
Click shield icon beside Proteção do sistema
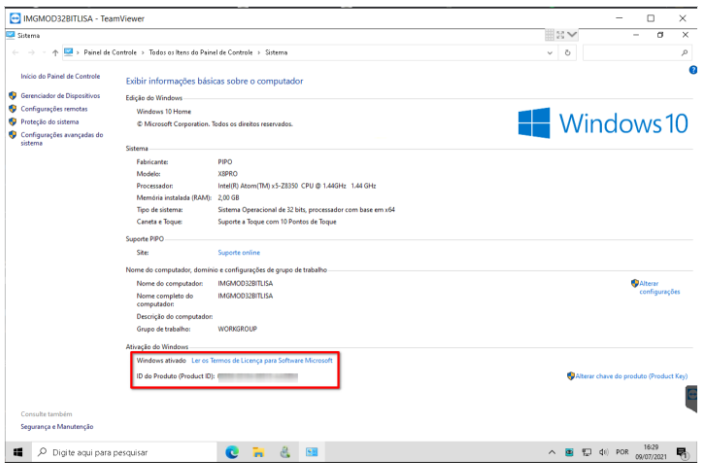click(x=13, y=122)
